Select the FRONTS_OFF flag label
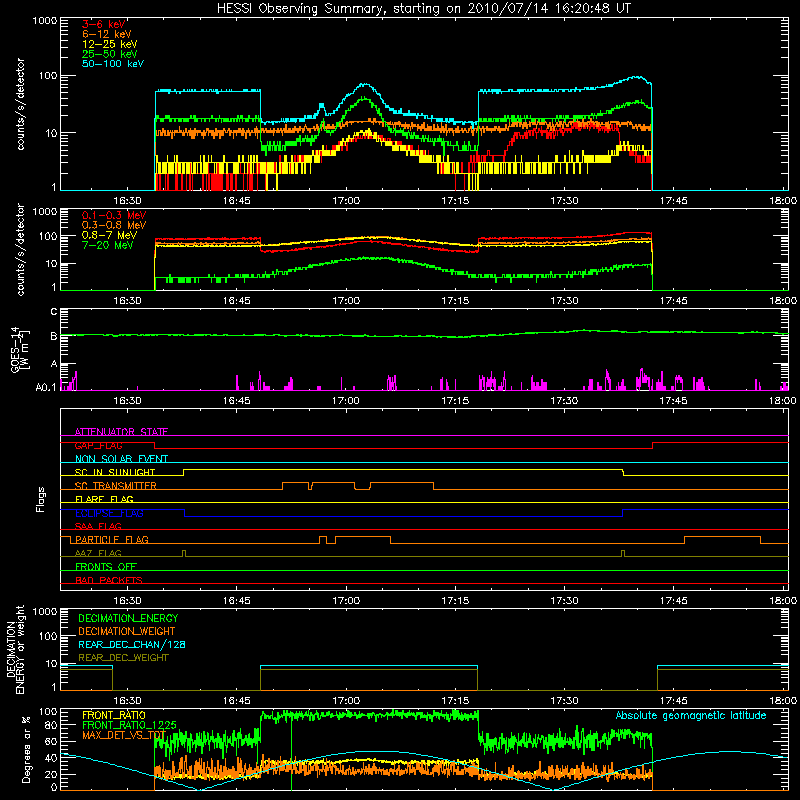This screenshot has height=800, width=800. pyautogui.click(x=106, y=567)
